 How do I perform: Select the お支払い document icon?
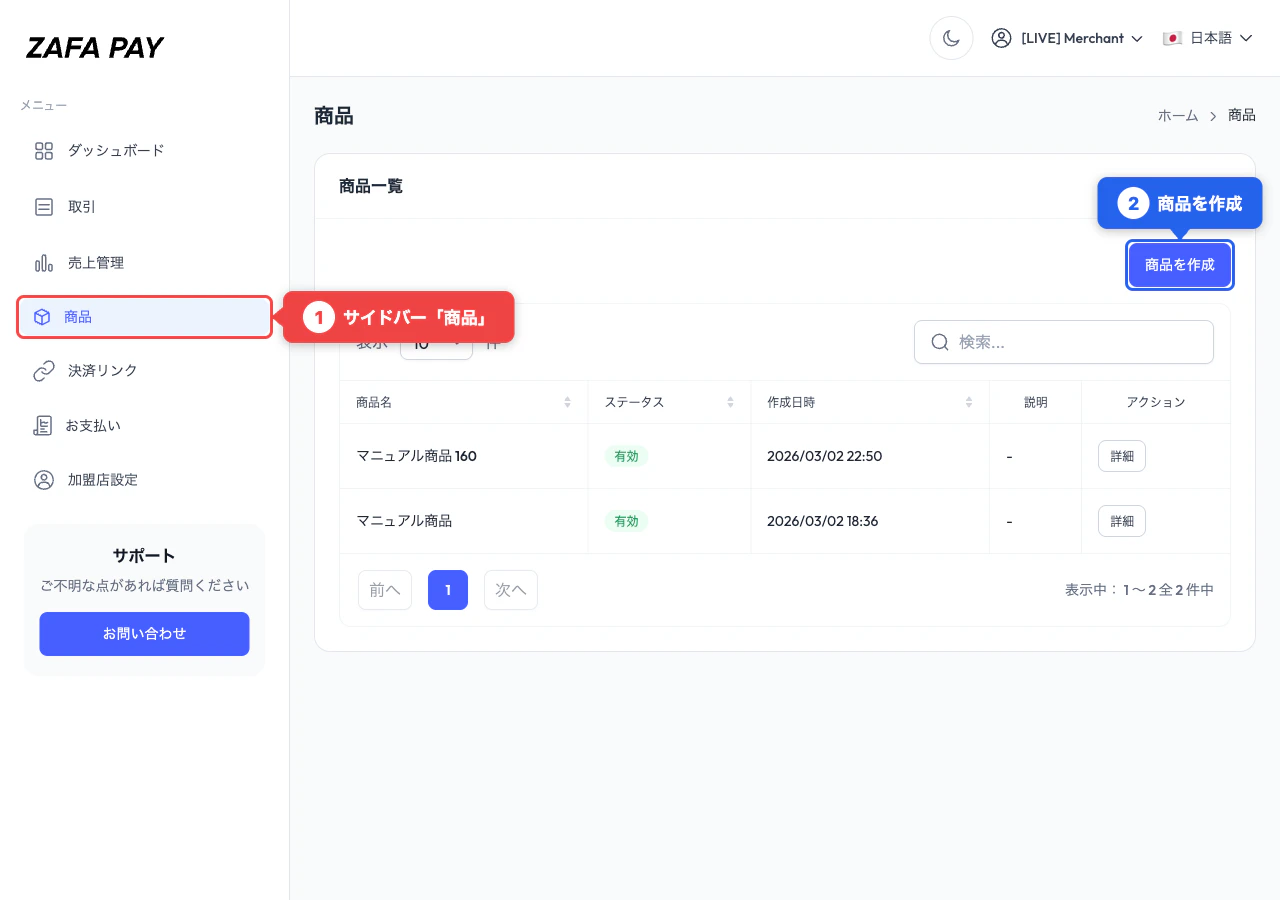click(x=43, y=425)
